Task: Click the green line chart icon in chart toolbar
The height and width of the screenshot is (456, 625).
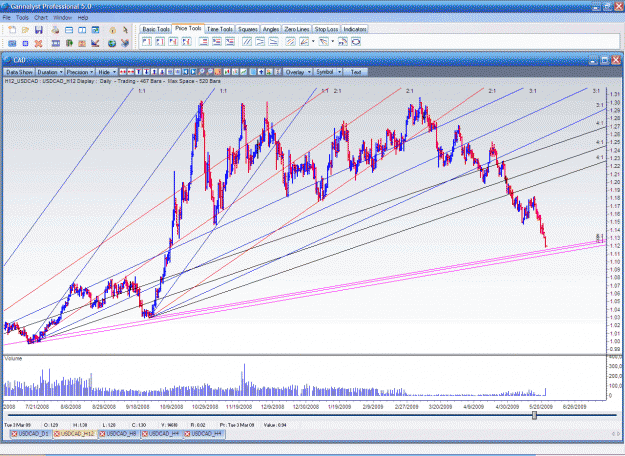Action: coord(244,72)
